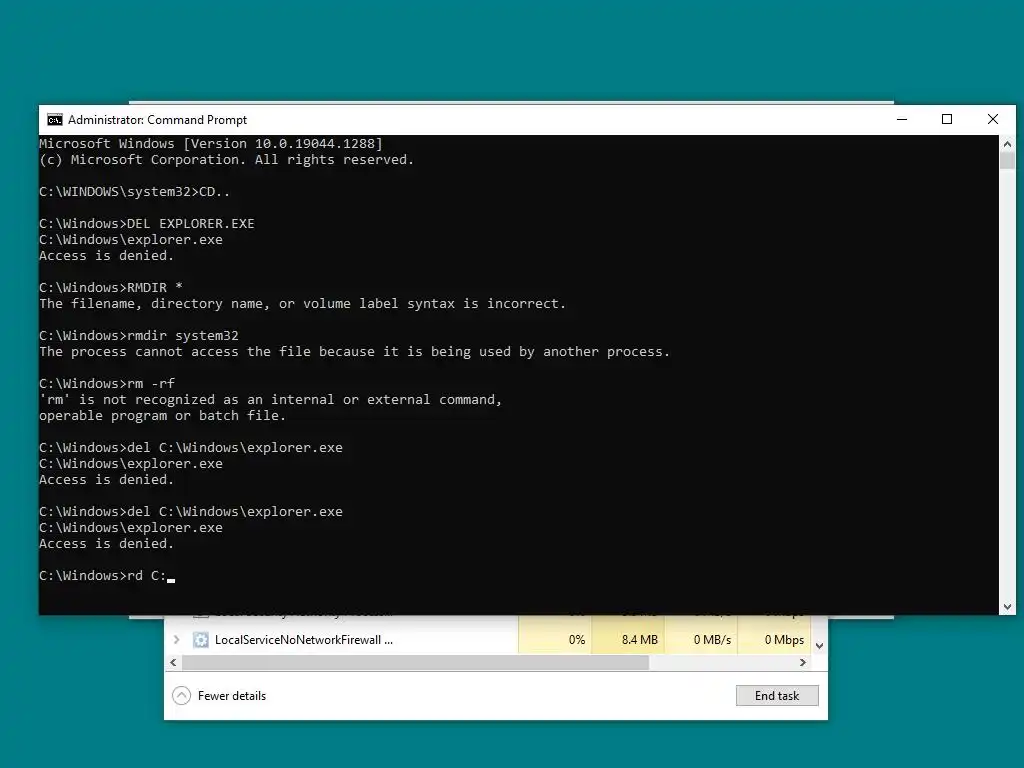The image size is (1024, 768).
Task: Click the 0 Mbps network cell
Action: pos(775,640)
